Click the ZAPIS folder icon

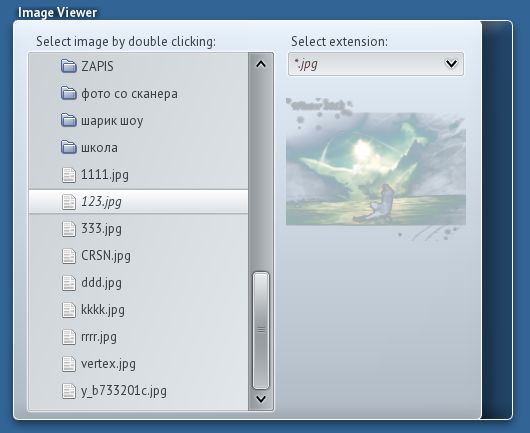(69, 66)
